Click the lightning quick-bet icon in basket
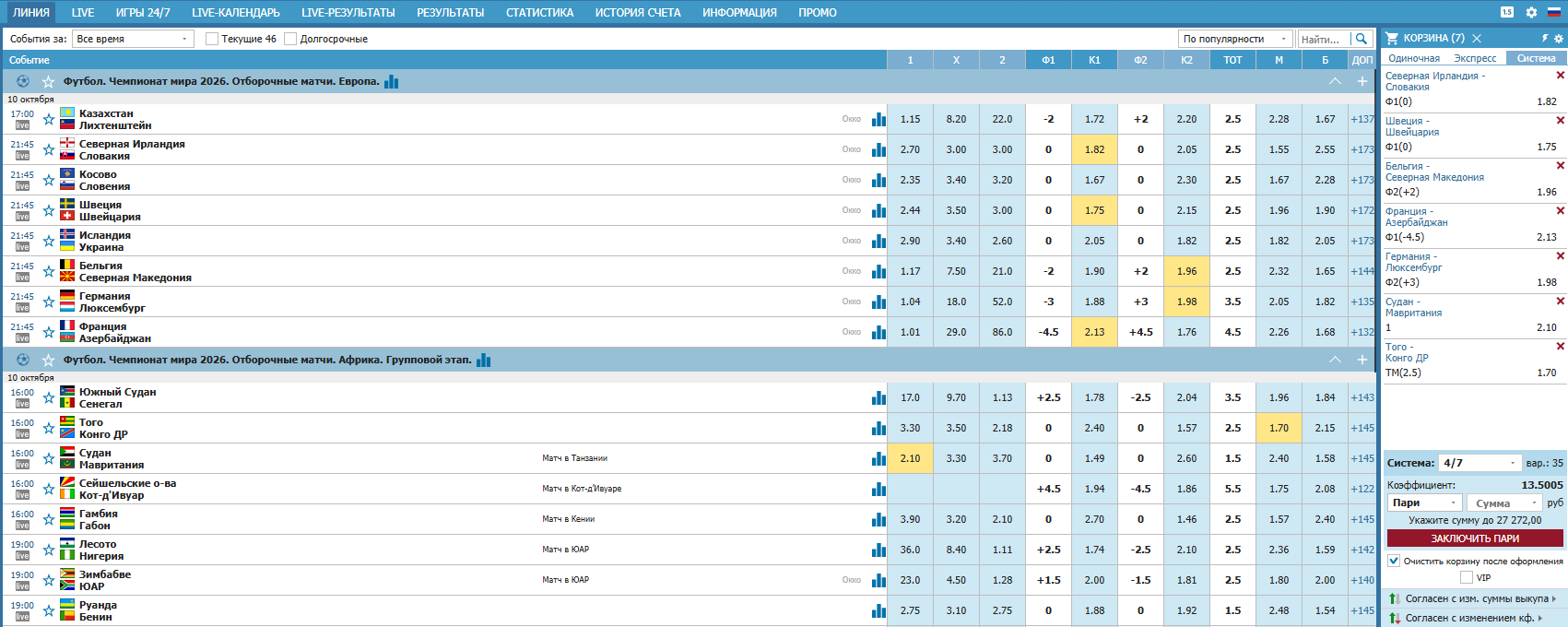This screenshot has width=1568, height=627. (1545, 39)
